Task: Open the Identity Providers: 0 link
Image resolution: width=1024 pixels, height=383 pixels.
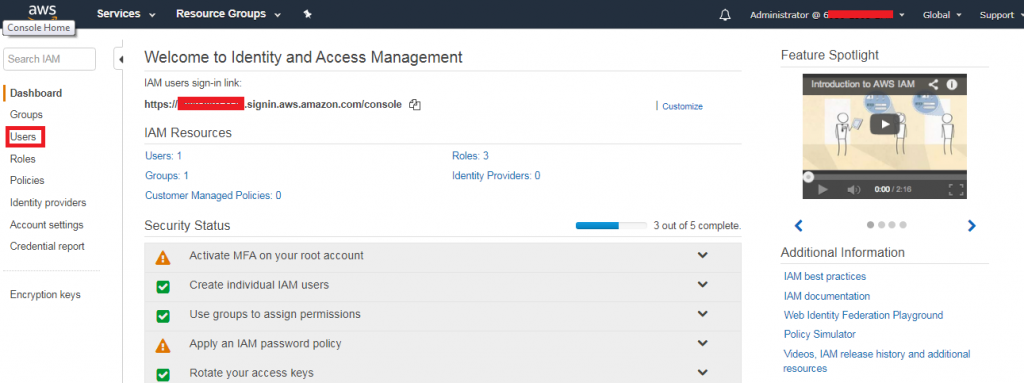Action: point(496,175)
